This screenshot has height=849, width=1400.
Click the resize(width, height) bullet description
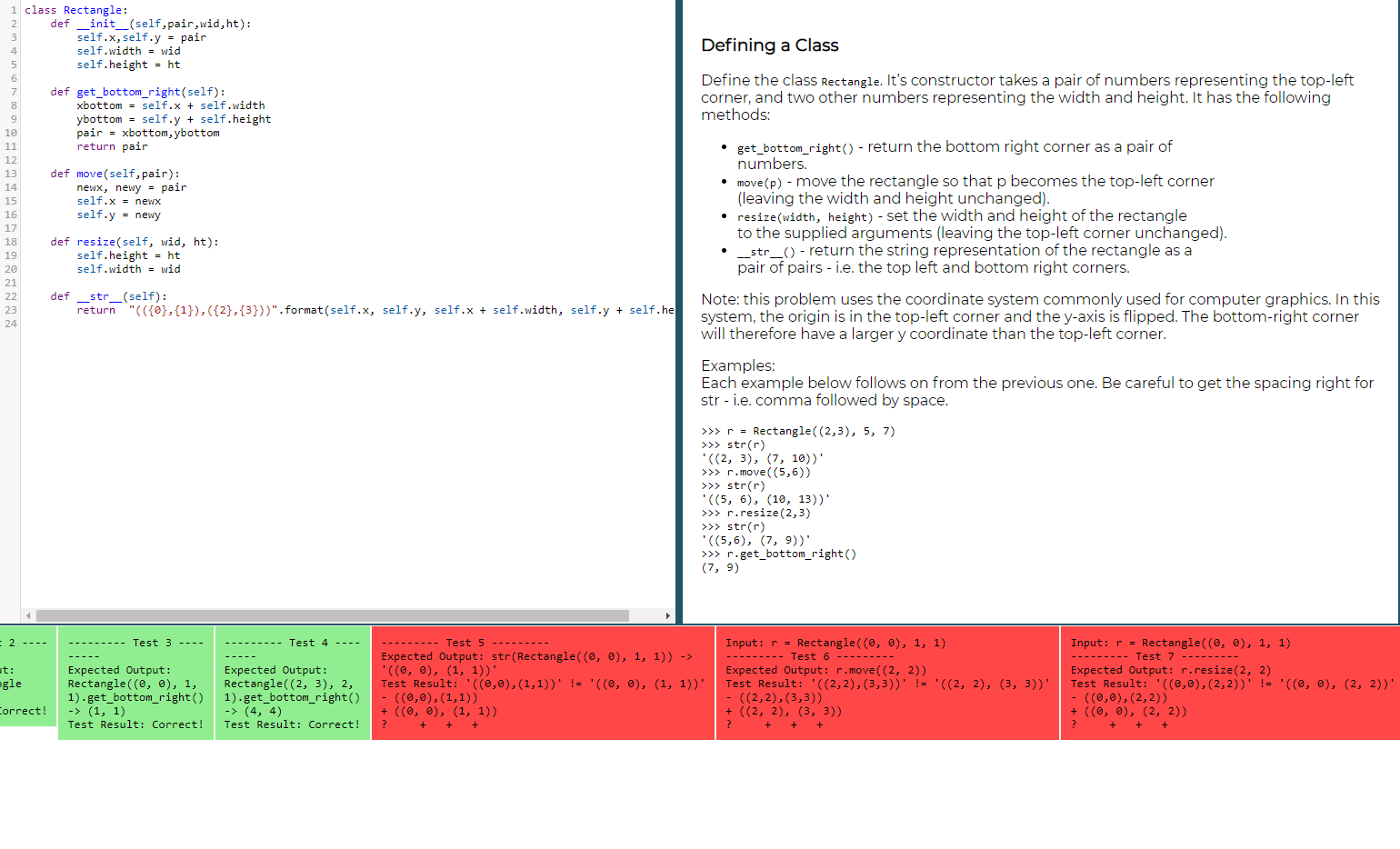[x=982, y=225]
